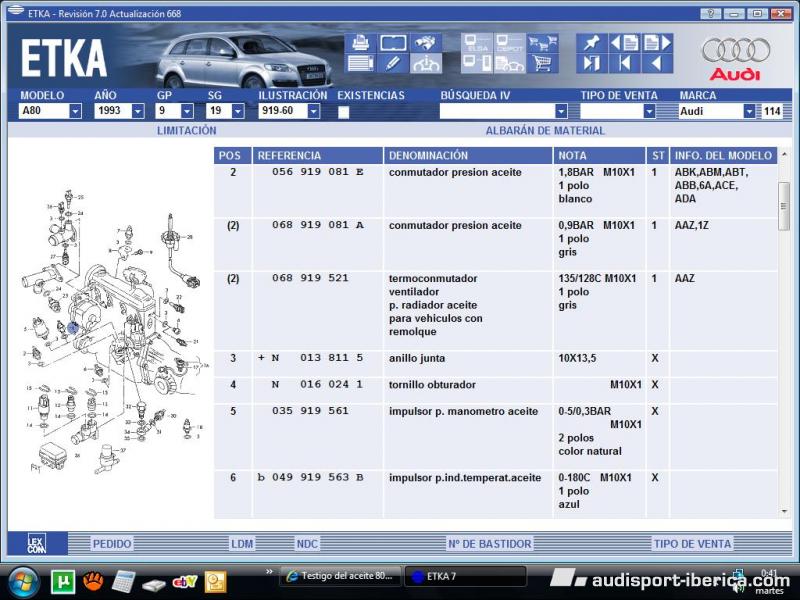
Task: Click the parts list scrollbar thumb
Action: 784,206
